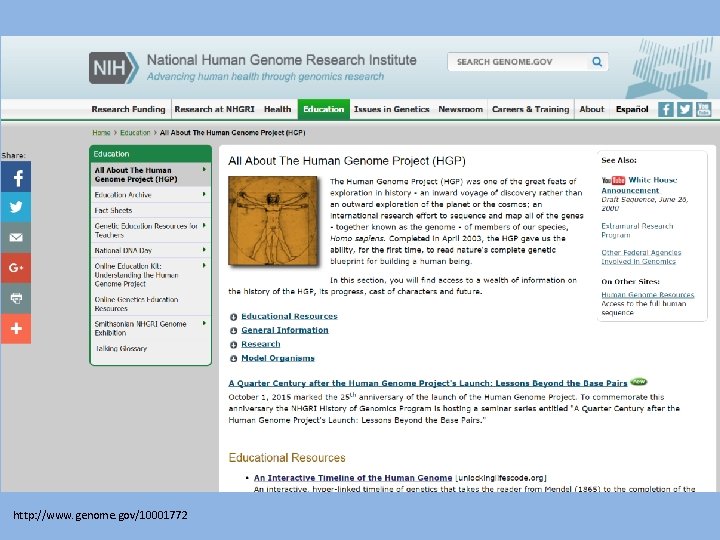The width and height of the screenshot is (720, 540).
Task: Click genome.gov URL caption text
Action: click(100, 515)
